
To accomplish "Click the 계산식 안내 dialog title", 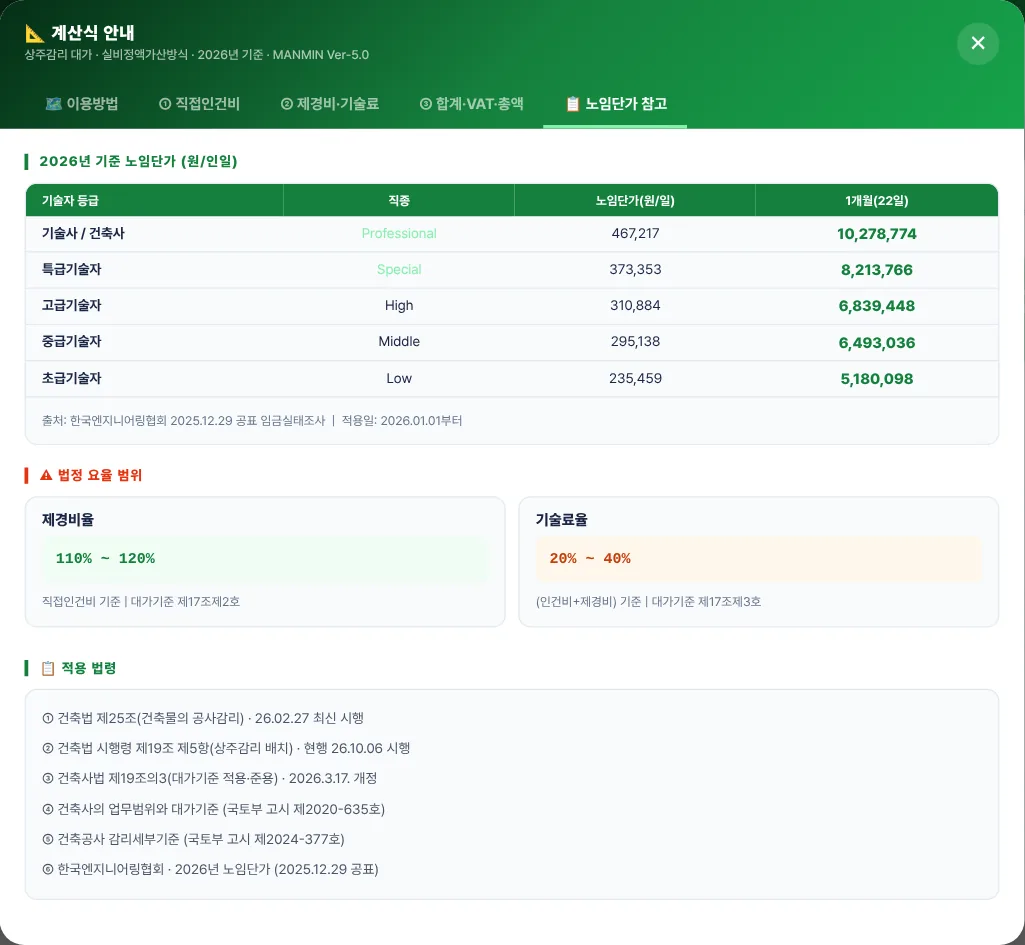I will (93, 33).
